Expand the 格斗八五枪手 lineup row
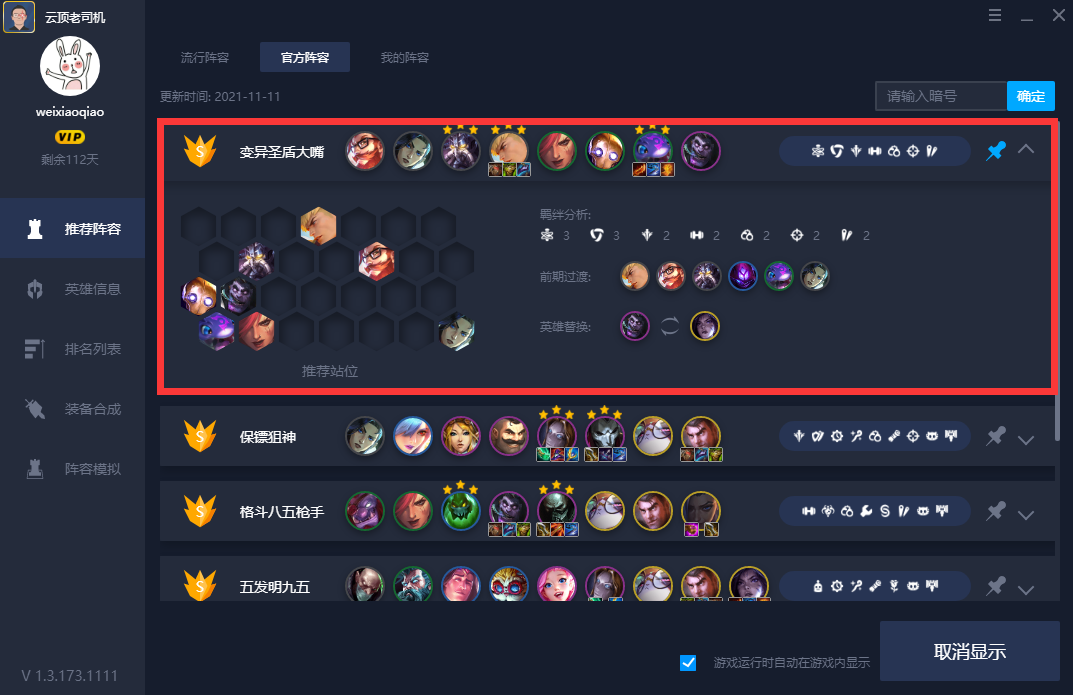This screenshot has height=695, width=1073. tap(1026, 515)
